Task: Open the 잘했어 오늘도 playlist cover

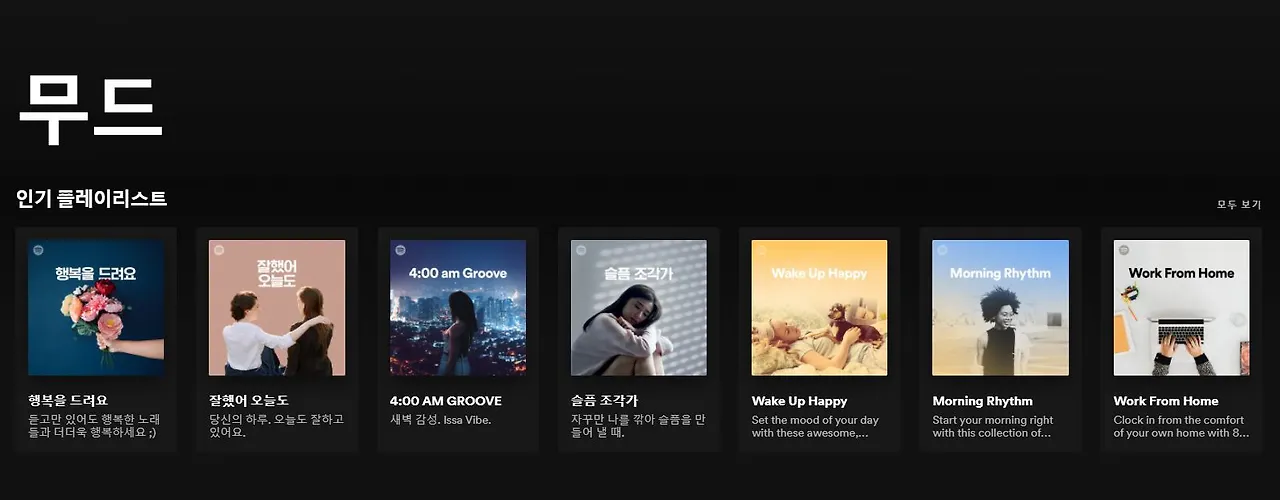Action: (277, 308)
